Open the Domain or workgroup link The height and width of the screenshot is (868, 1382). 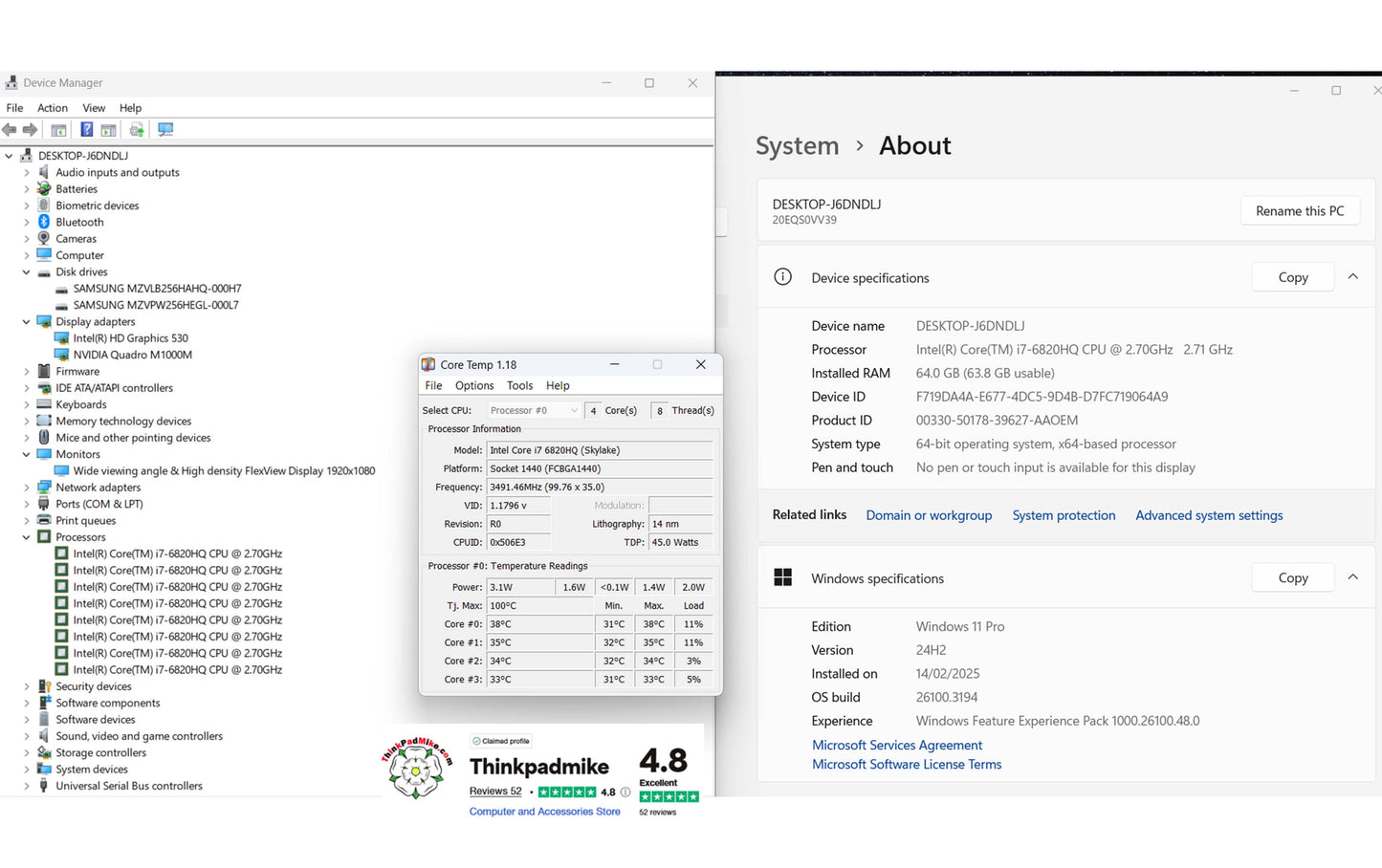point(929,515)
